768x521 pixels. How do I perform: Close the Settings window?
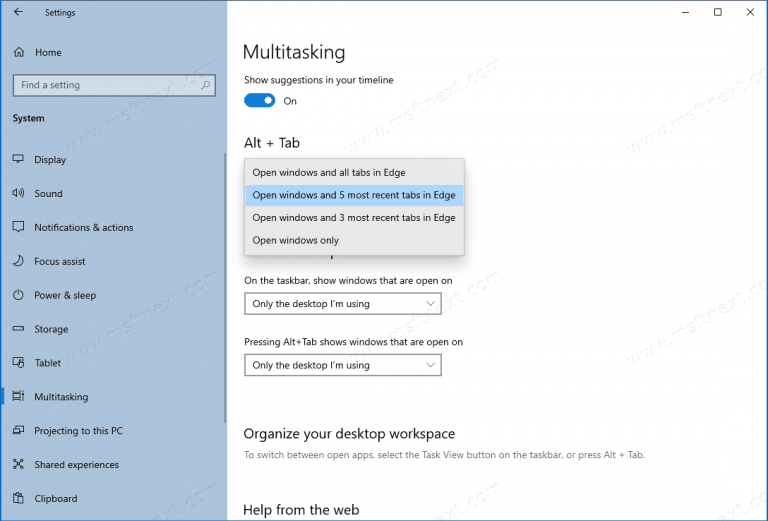(750, 12)
